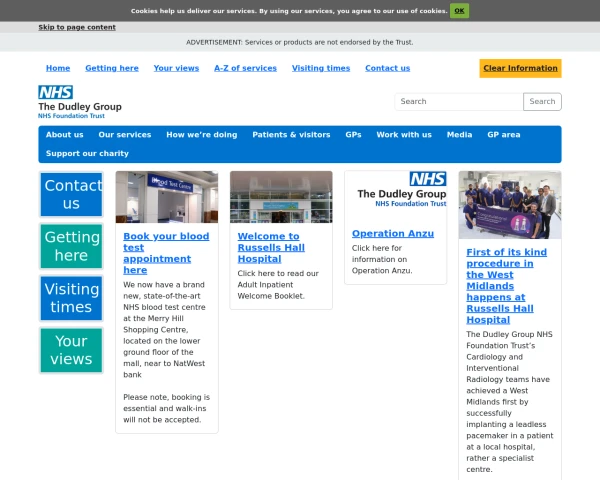Open the Russells Hall Hospital entrance photo

click(281, 197)
